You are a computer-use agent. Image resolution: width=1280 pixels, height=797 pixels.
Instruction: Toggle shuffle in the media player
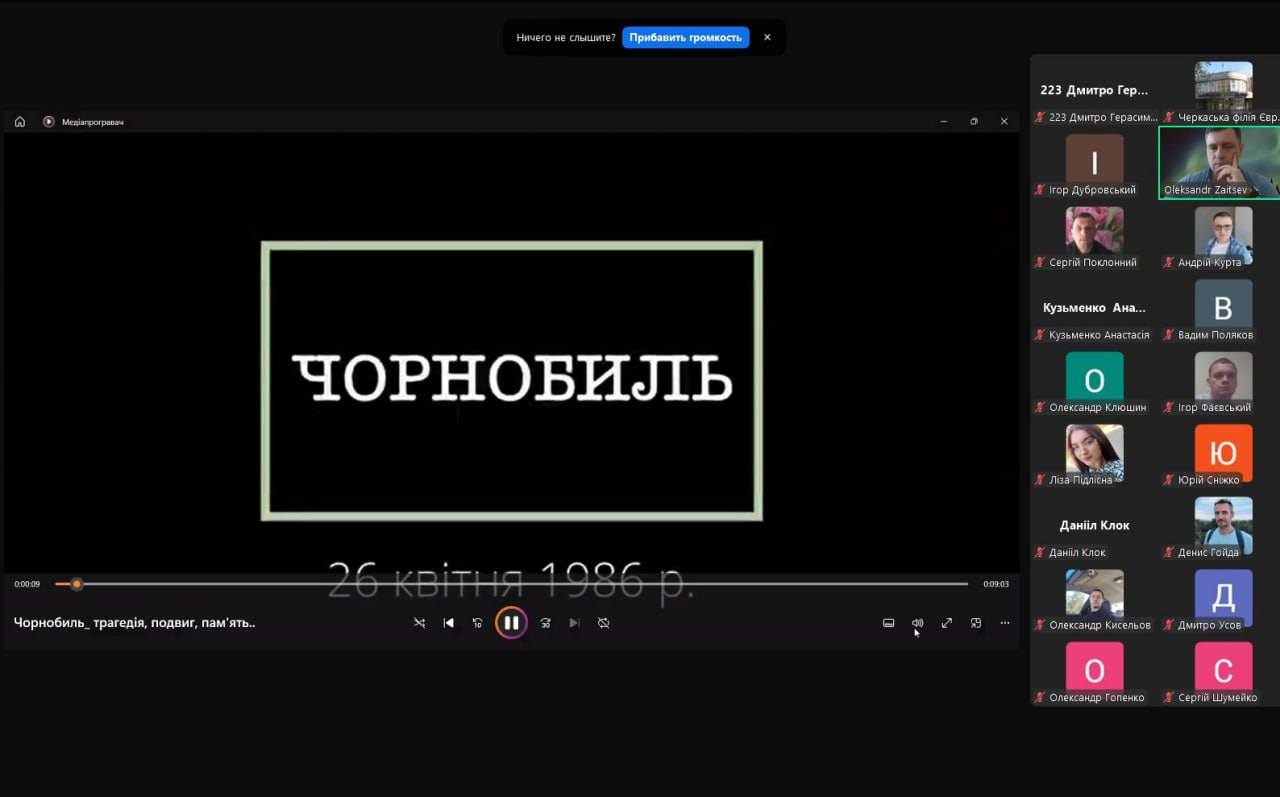pyautogui.click(x=419, y=623)
